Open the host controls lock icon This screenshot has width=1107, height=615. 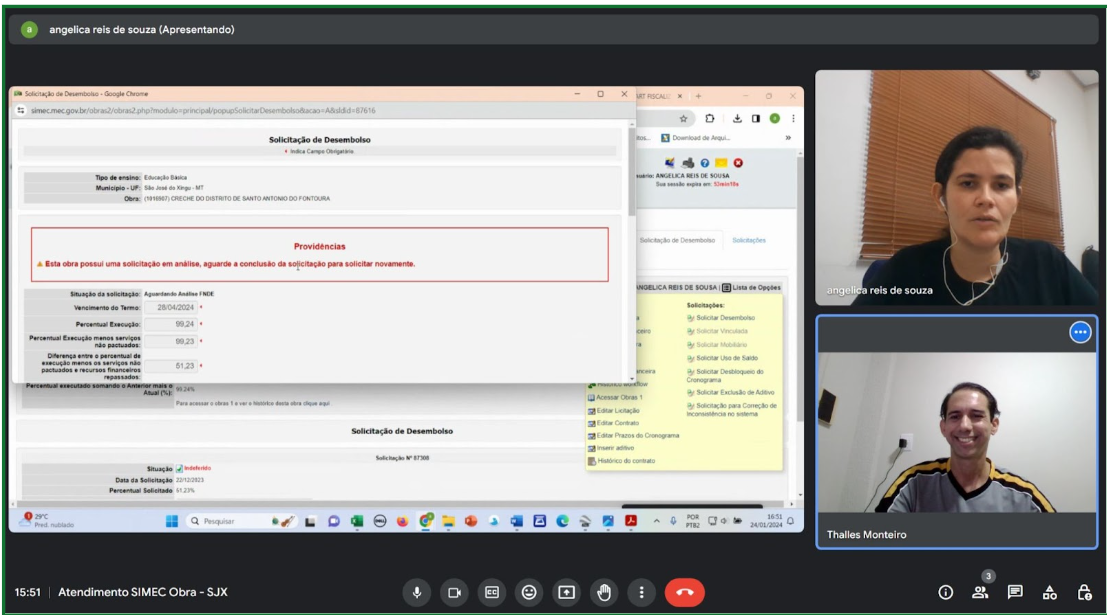[x=1084, y=592]
